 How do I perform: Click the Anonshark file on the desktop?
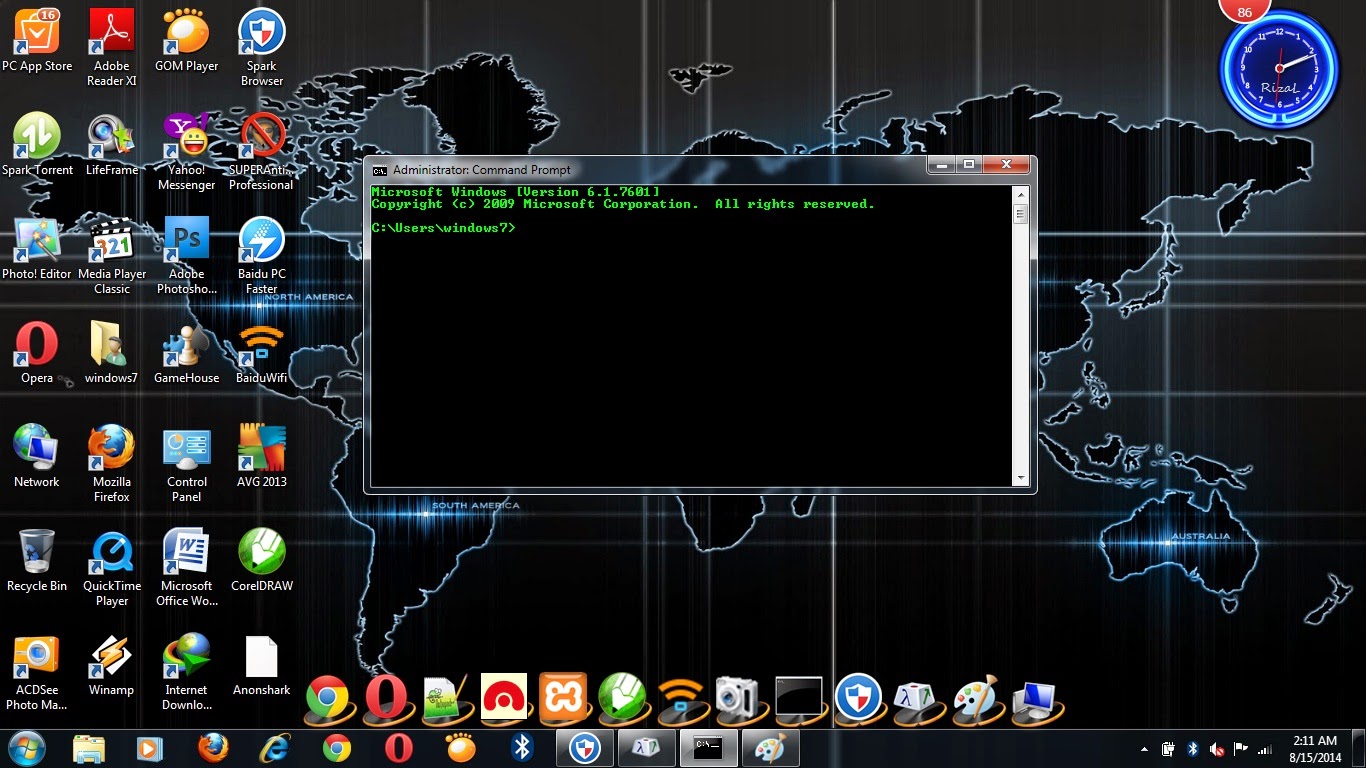(x=262, y=665)
